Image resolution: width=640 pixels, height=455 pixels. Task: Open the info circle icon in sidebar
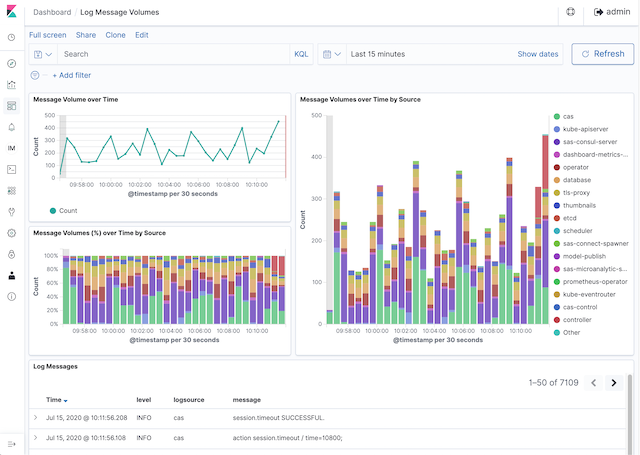pos(11,297)
